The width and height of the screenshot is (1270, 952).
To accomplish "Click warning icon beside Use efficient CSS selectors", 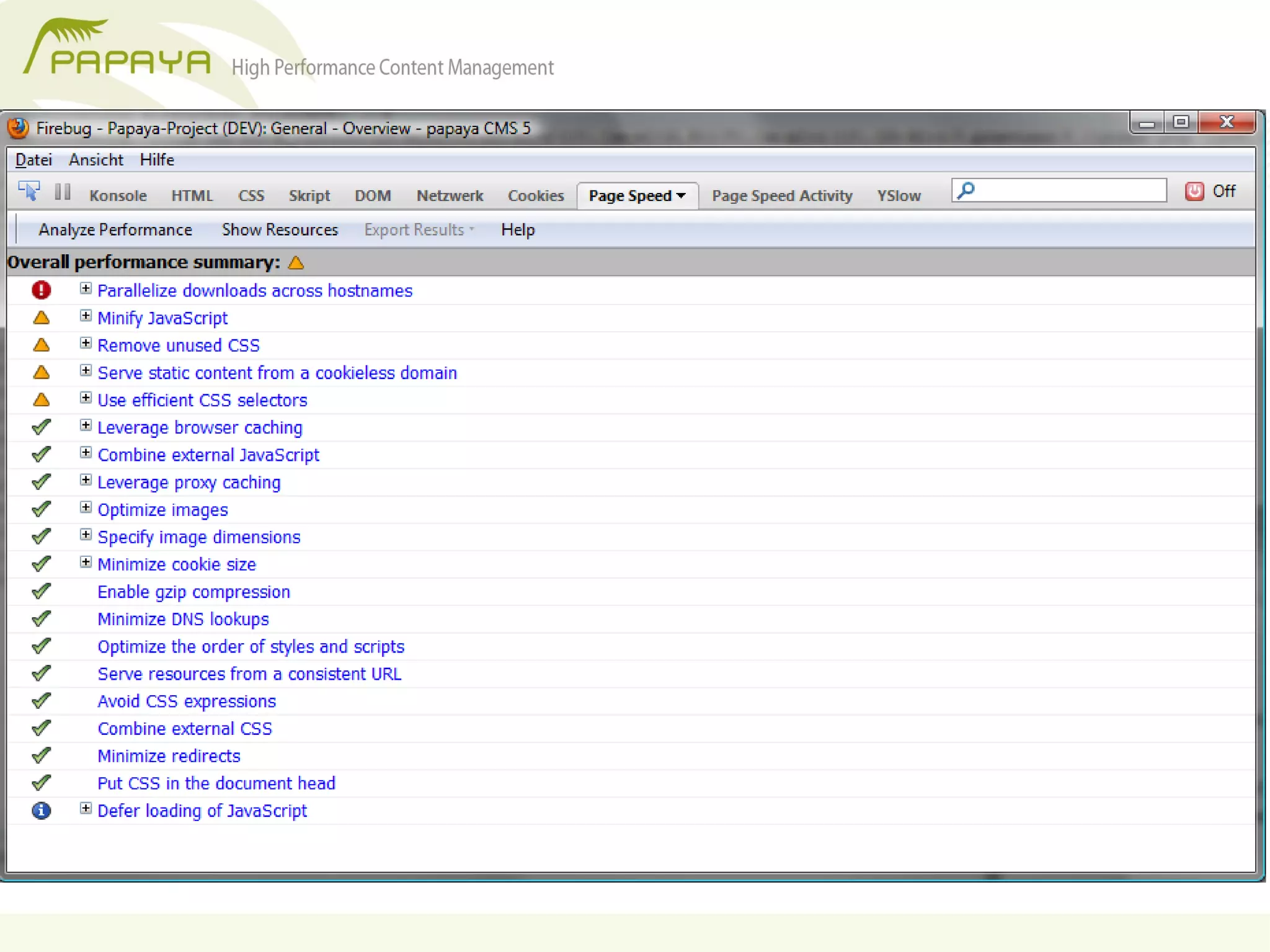I will (42, 399).
